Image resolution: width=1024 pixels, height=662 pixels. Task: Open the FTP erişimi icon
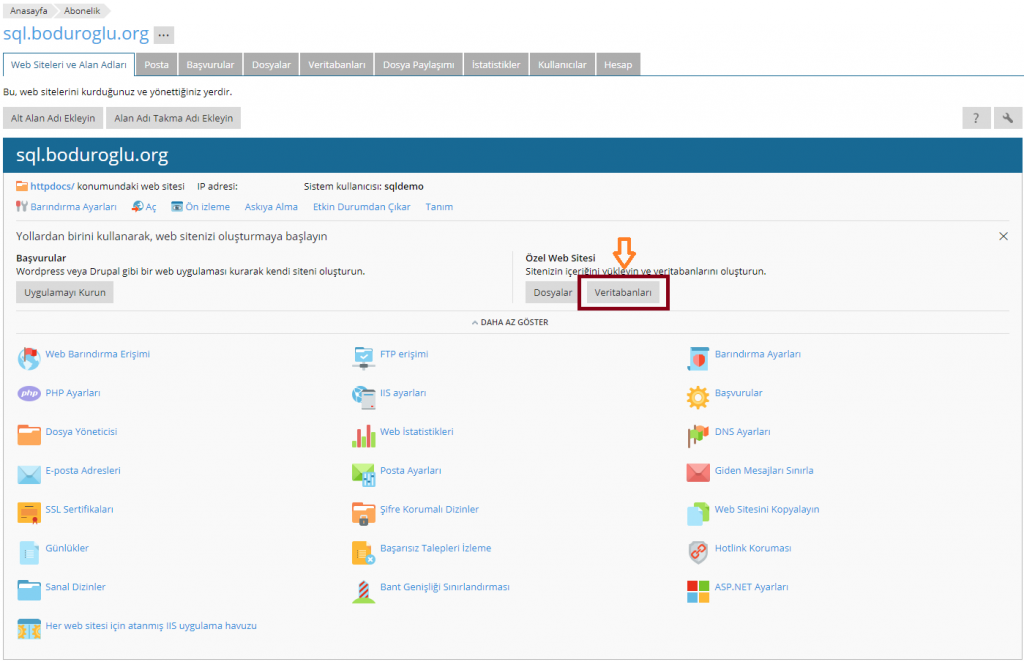point(363,356)
